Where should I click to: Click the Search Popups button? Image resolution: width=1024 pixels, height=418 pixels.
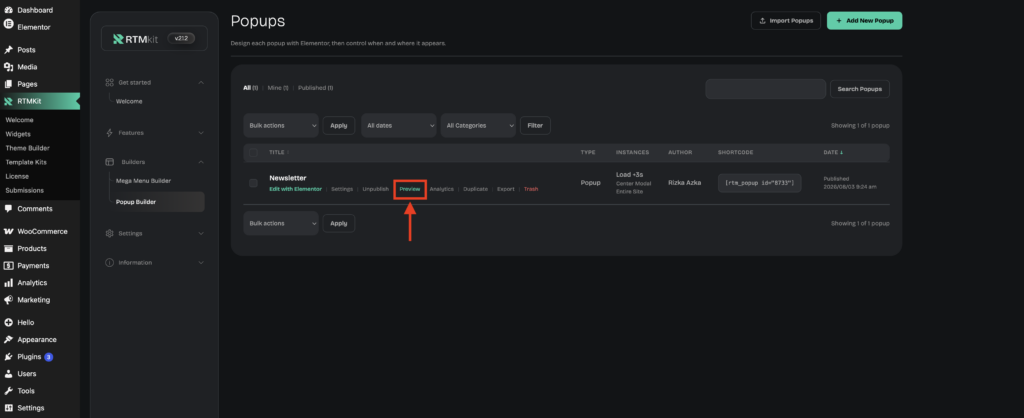859,89
